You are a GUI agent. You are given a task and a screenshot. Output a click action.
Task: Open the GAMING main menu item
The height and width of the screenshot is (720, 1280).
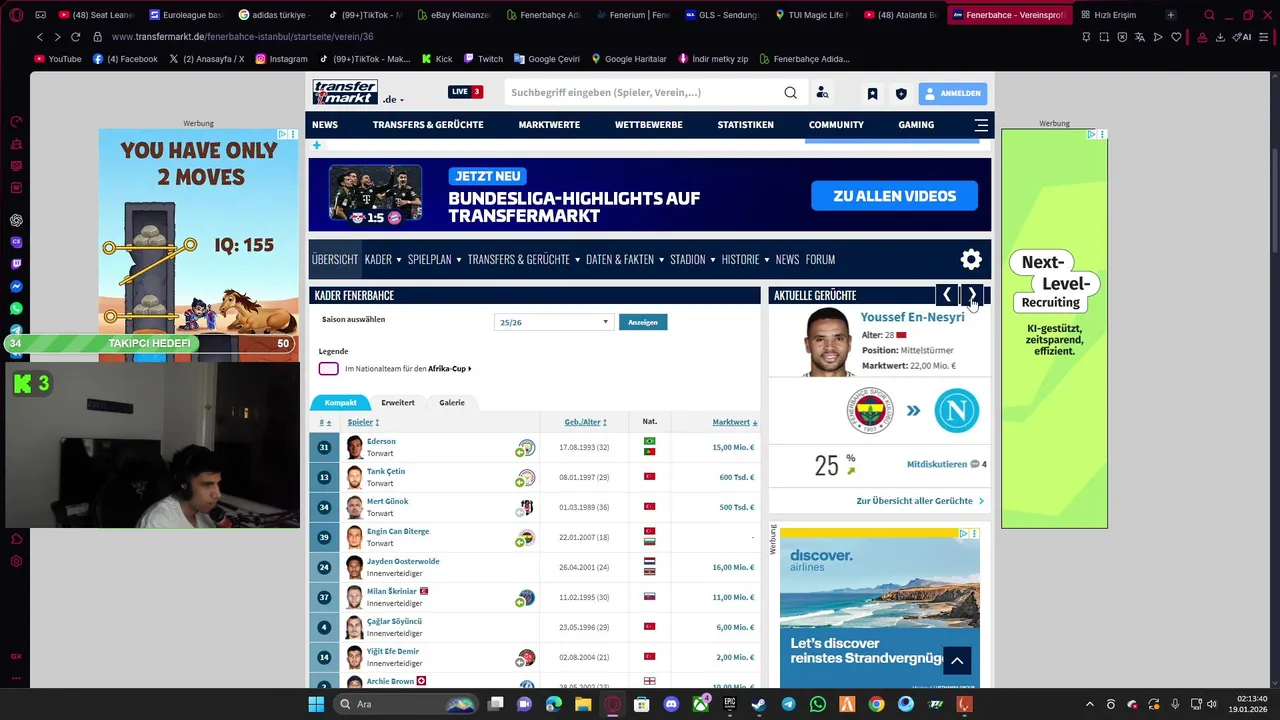click(916, 125)
